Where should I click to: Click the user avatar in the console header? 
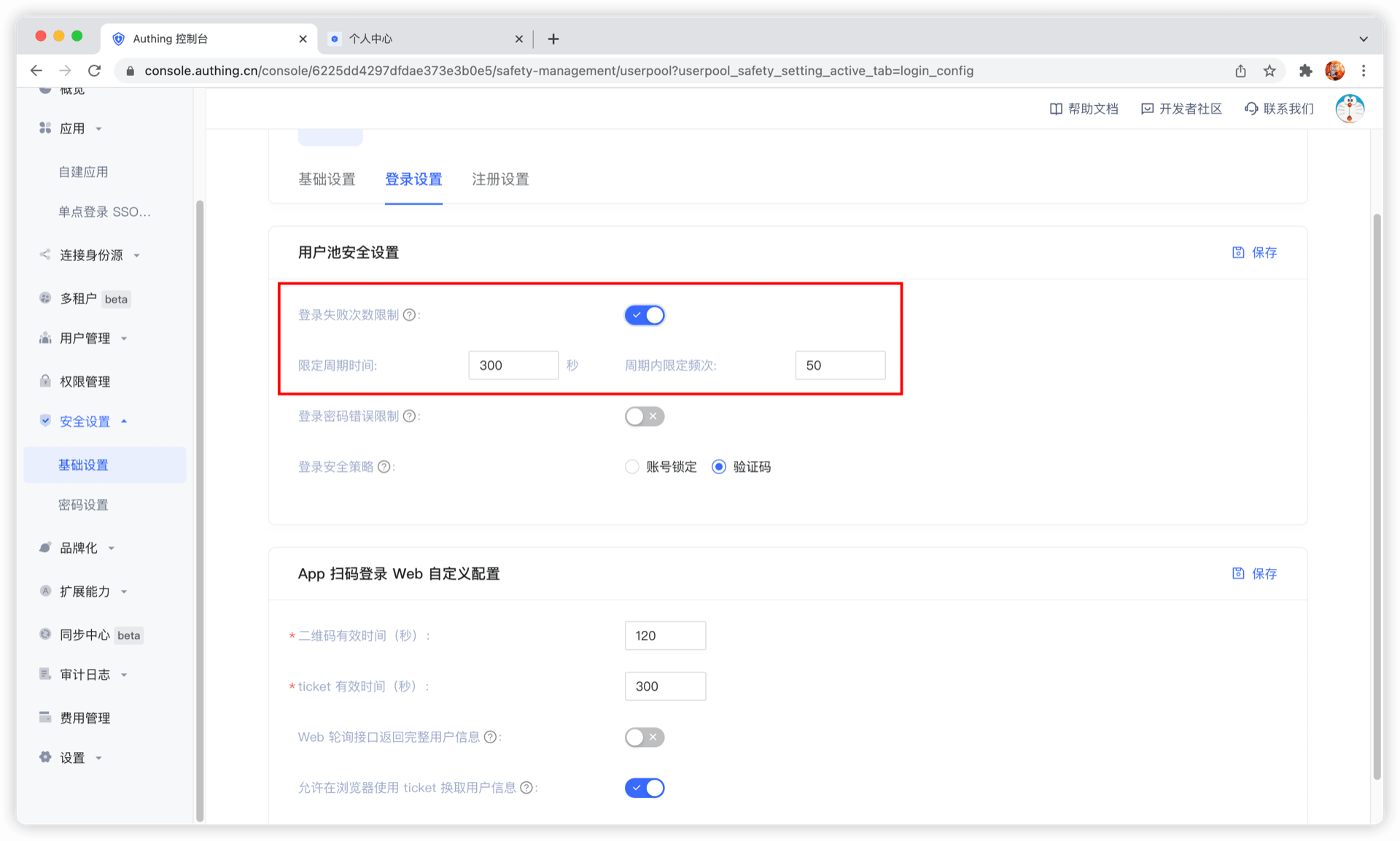coord(1349,109)
